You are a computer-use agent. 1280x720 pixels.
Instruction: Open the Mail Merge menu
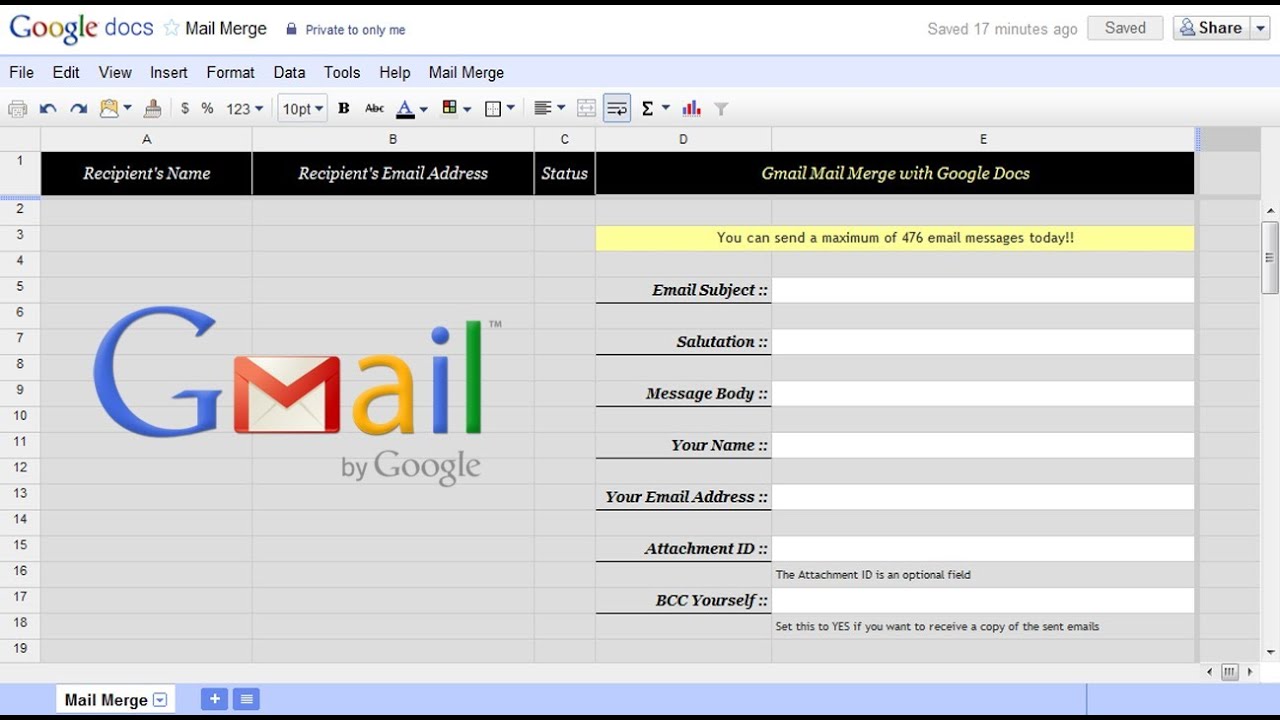click(x=466, y=72)
